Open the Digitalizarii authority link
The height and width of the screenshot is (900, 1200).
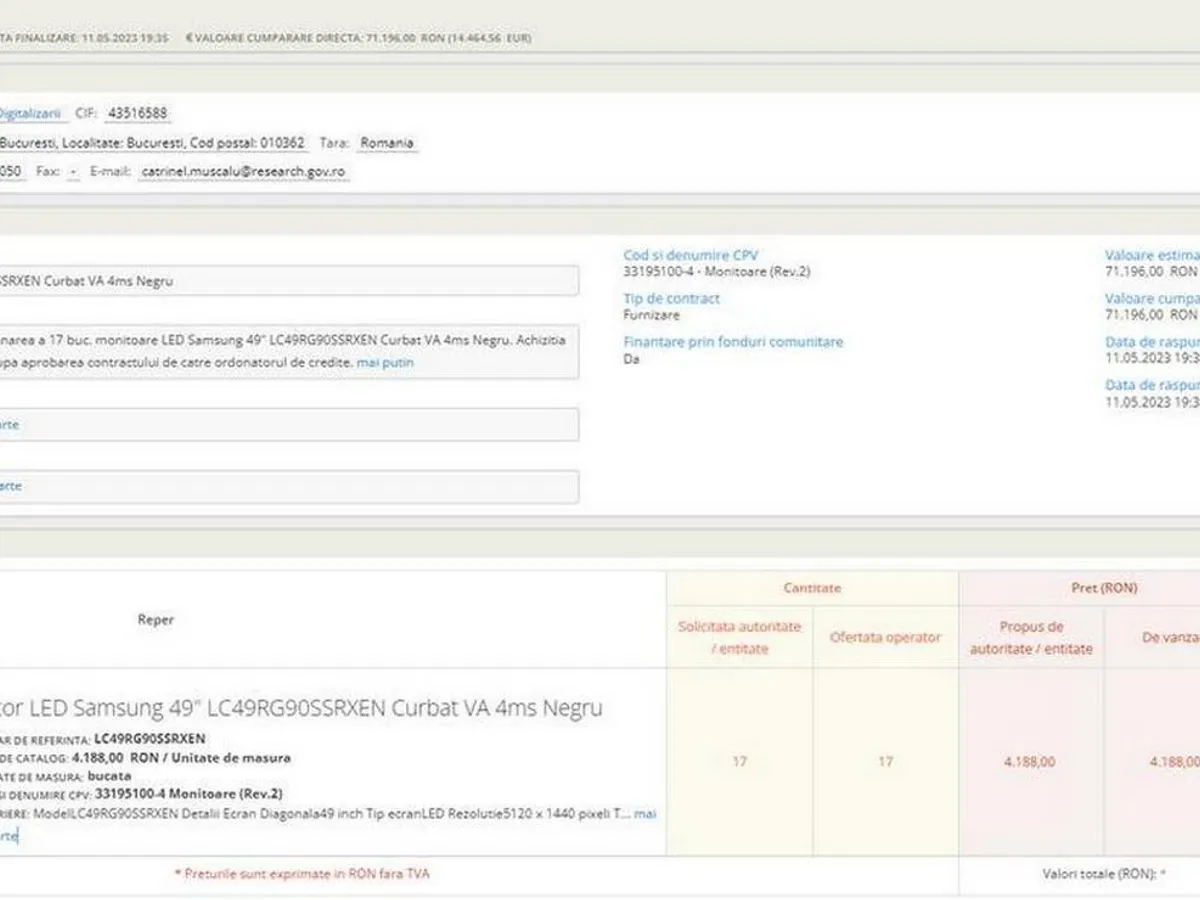30,113
